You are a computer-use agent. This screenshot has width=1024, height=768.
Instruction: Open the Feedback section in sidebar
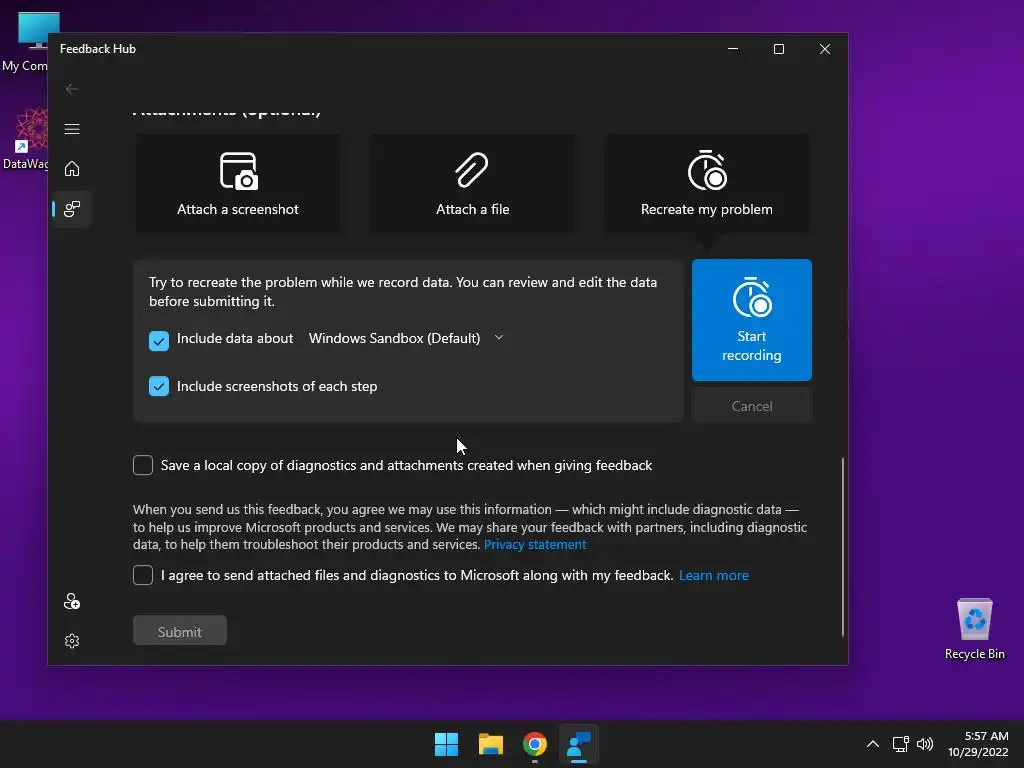[72, 209]
